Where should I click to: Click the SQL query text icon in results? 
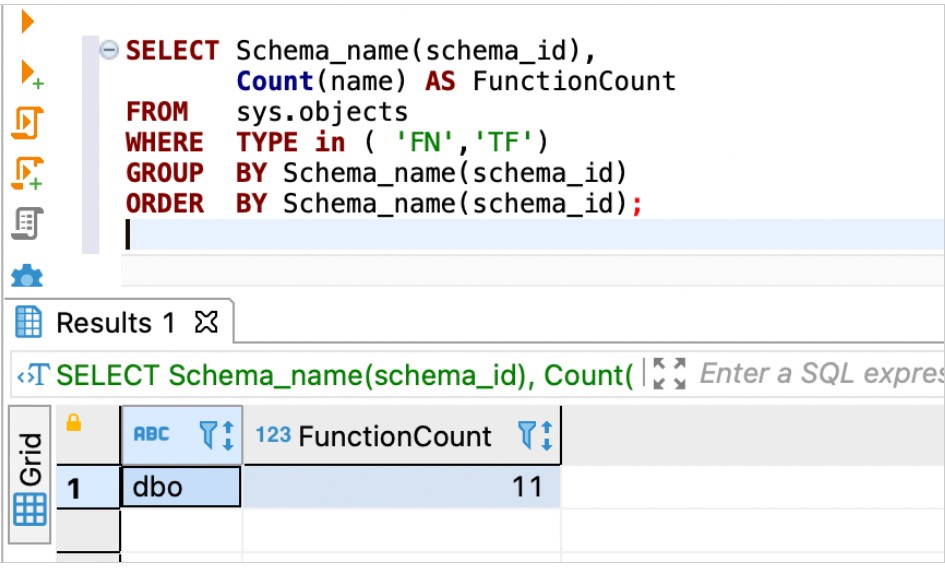point(33,376)
